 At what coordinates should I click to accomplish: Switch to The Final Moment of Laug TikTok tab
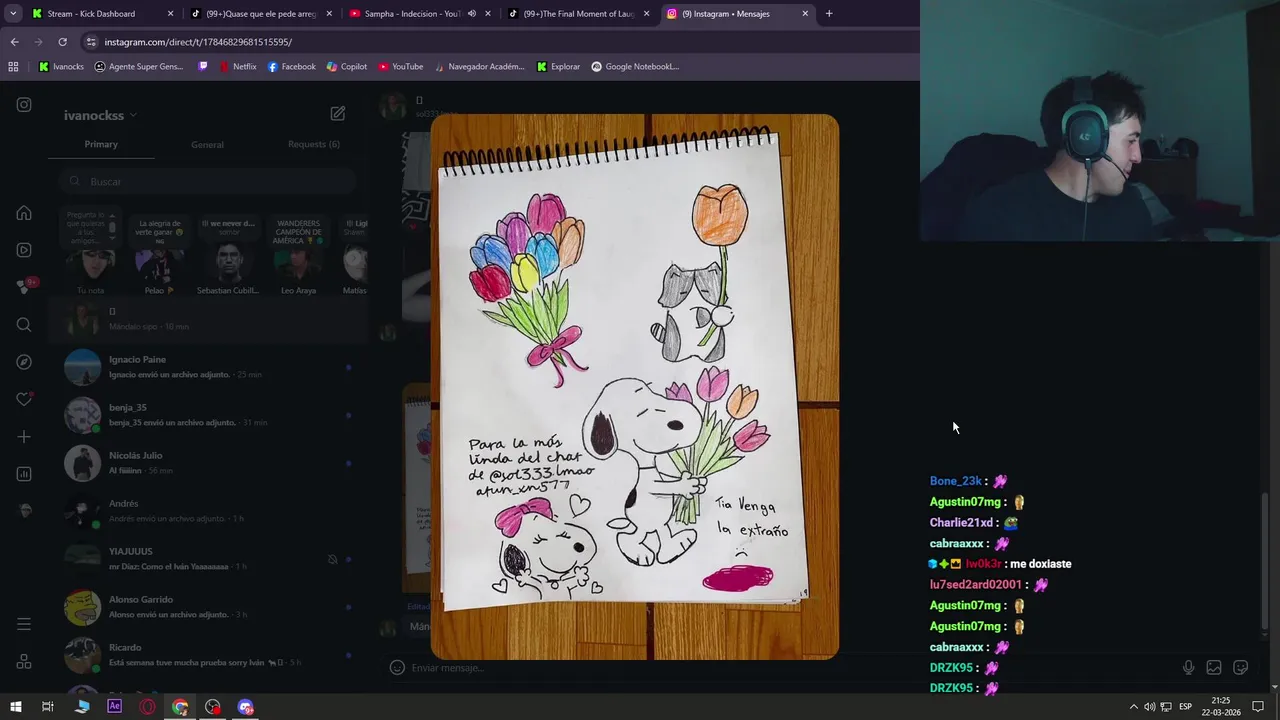578,14
